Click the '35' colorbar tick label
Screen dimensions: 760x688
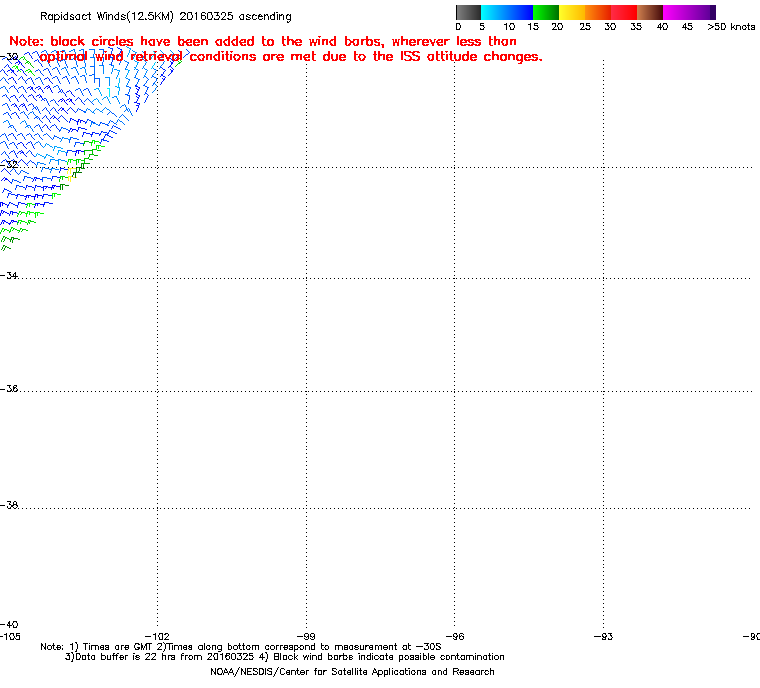pyautogui.click(x=636, y=27)
